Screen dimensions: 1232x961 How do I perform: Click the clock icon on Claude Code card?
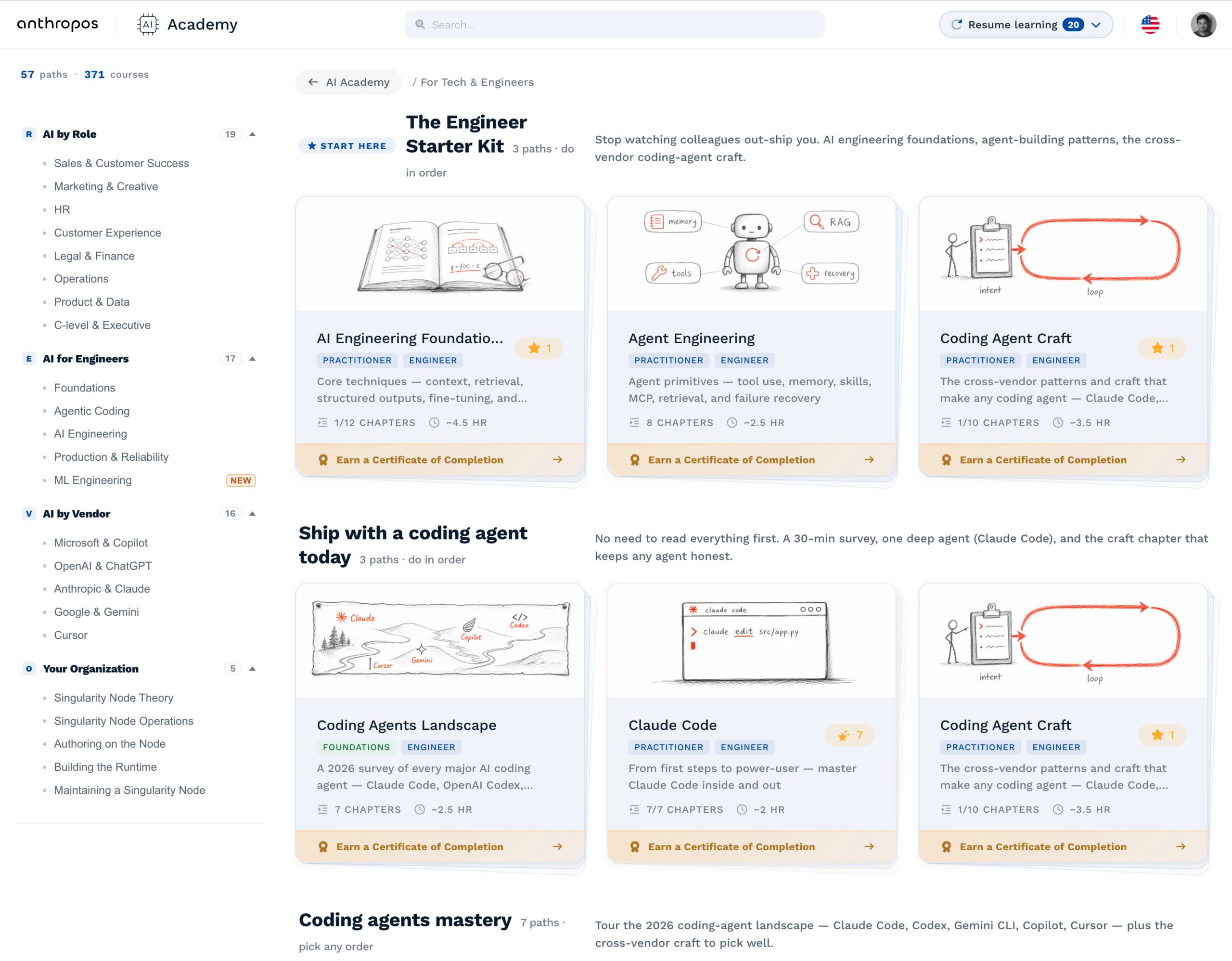742,809
